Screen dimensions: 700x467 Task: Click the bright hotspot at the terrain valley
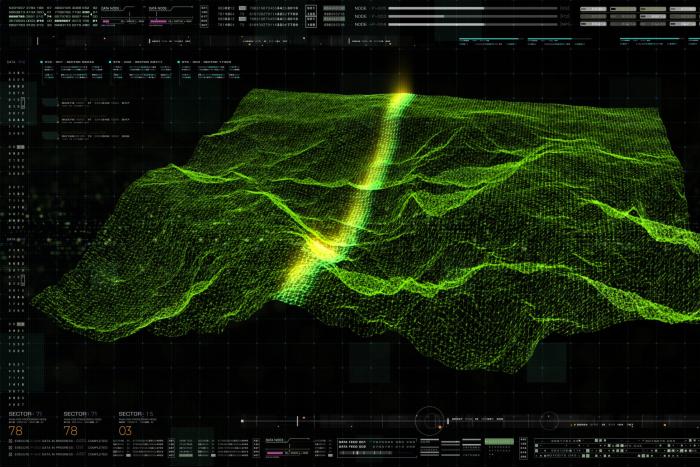(318, 245)
